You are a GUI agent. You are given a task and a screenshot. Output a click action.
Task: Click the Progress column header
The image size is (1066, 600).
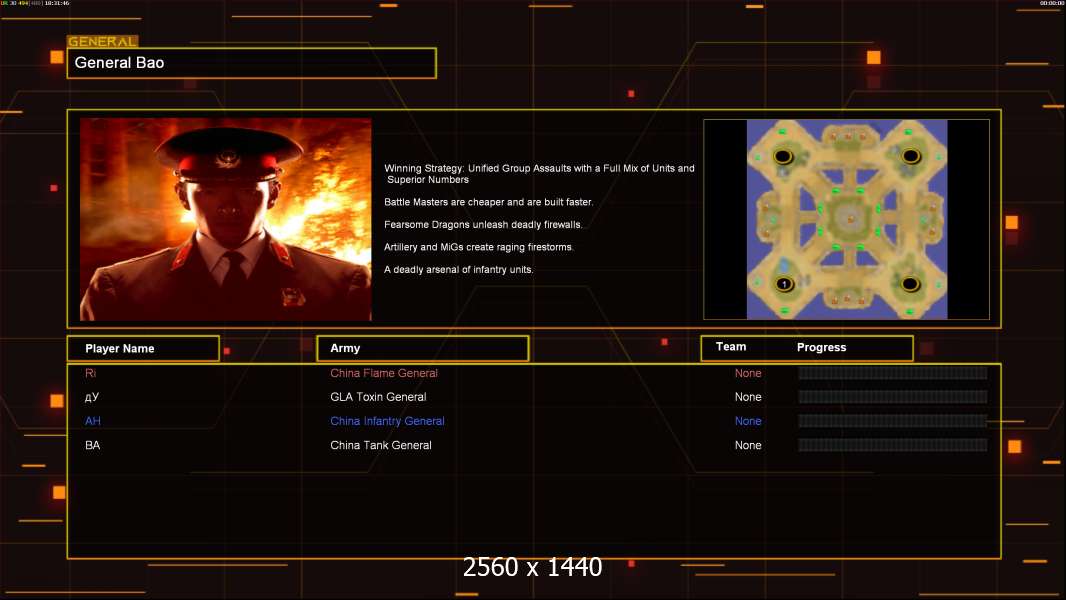pos(821,347)
